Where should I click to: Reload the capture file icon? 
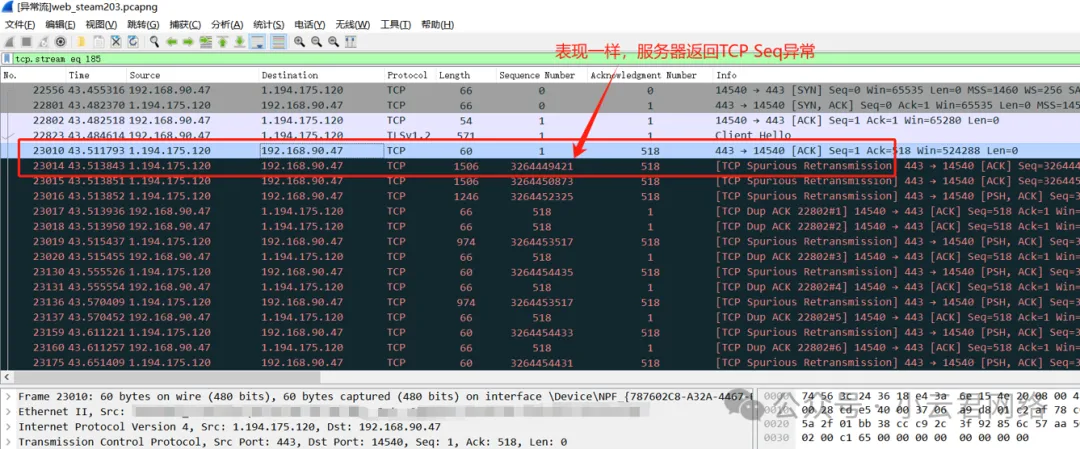(x=132, y=42)
